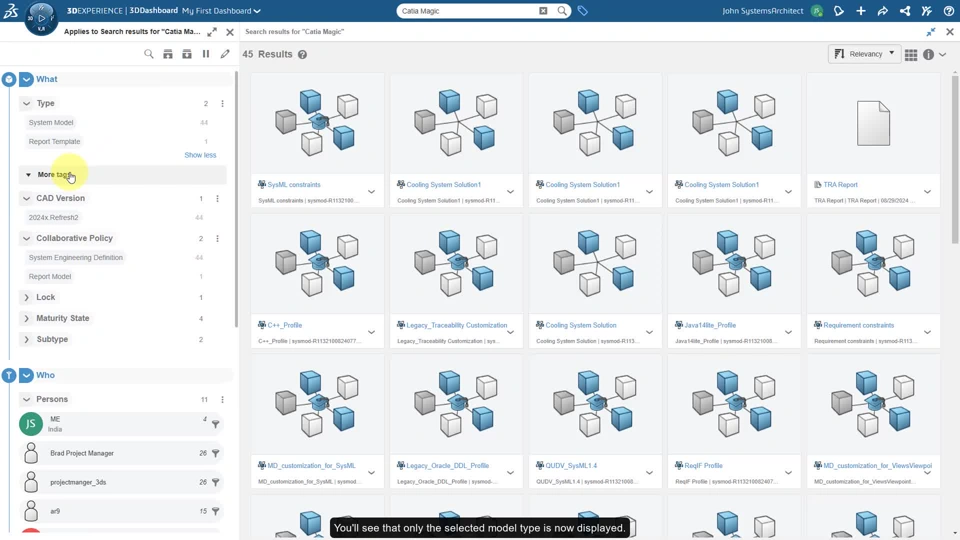960x540 pixels.
Task: Open My First Dashboard dropdown
Action: (x=221, y=10)
